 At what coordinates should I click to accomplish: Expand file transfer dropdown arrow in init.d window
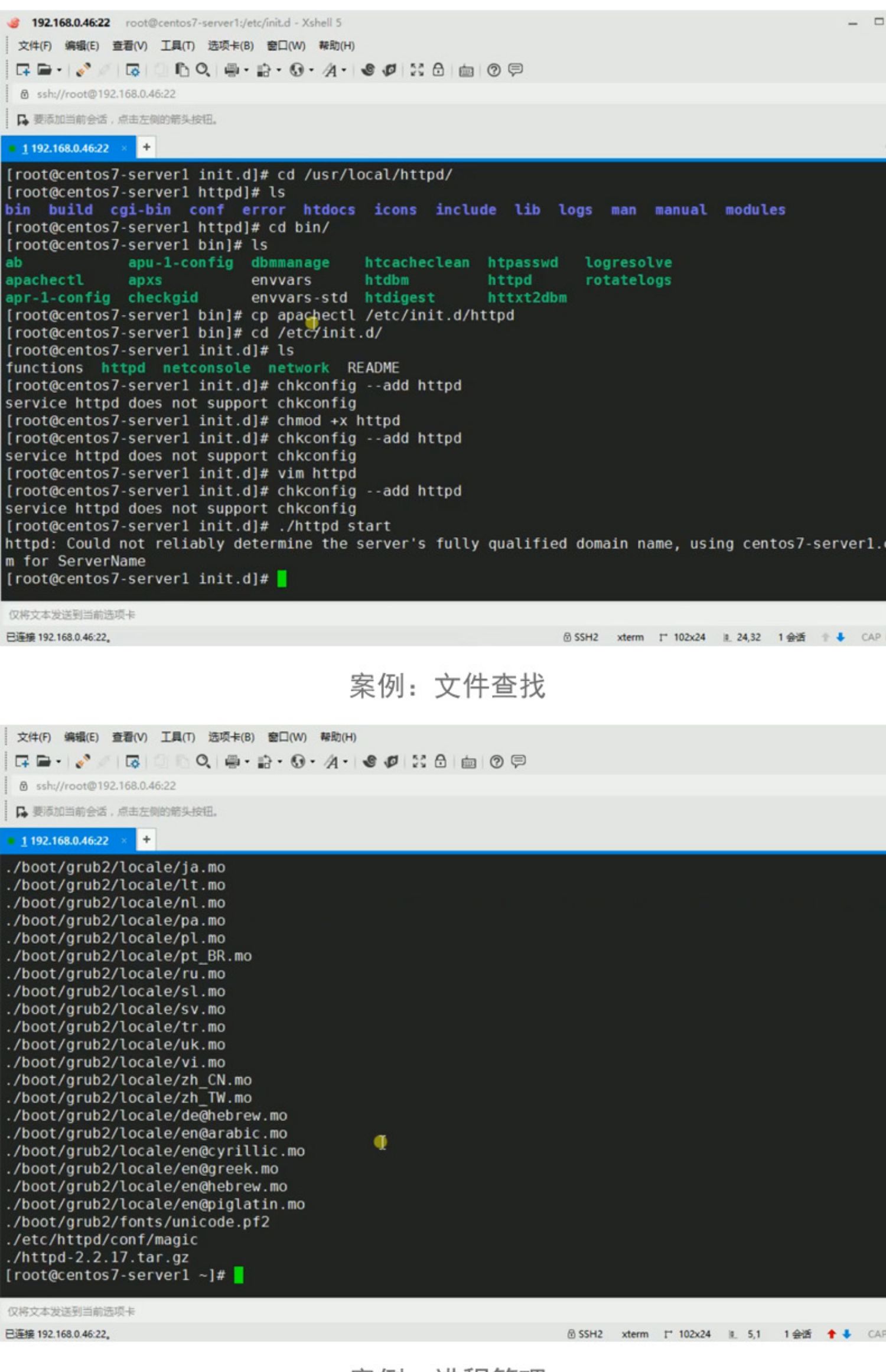[x=278, y=70]
